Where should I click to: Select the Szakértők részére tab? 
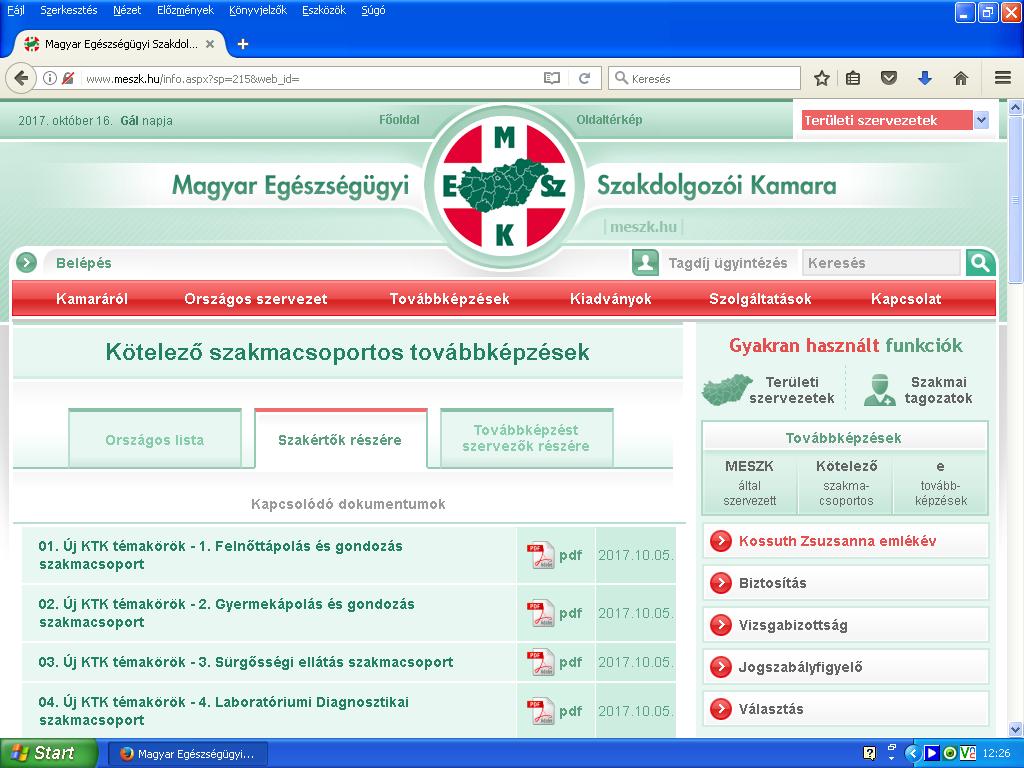[340, 439]
